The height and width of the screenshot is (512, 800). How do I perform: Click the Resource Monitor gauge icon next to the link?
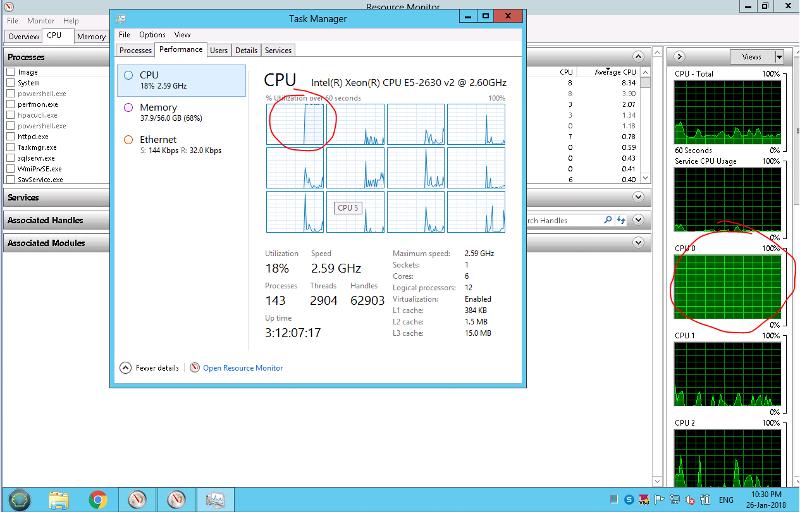[194, 368]
